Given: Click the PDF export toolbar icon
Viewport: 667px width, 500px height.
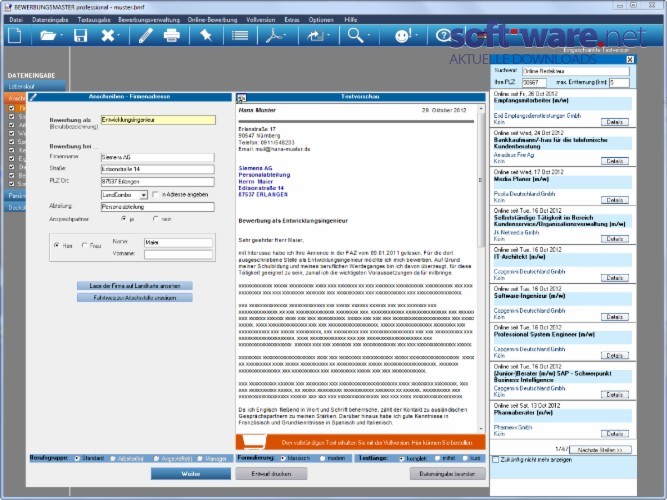Looking at the screenshot, I should (x=274, y=35).
